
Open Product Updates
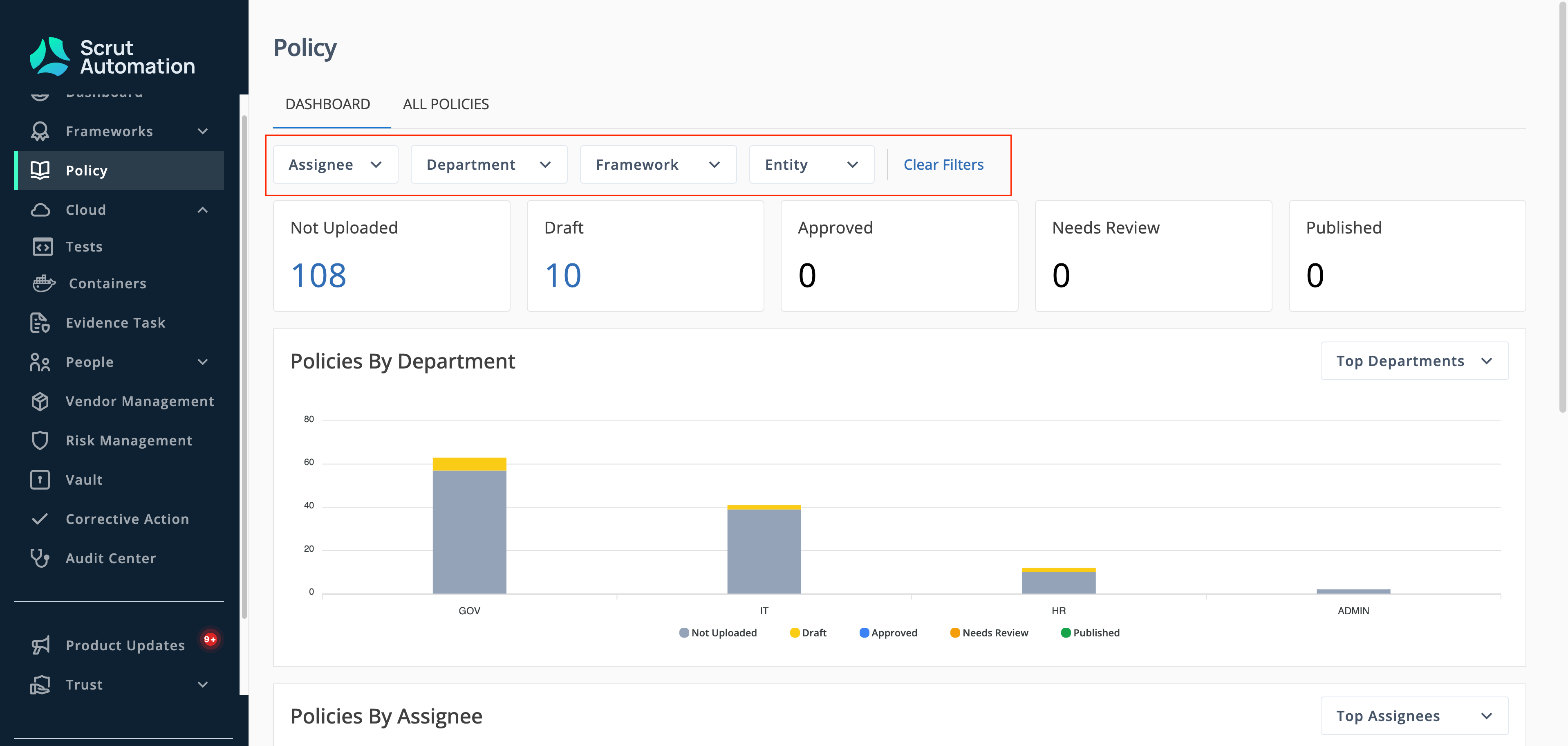click(x=125, y=645)
